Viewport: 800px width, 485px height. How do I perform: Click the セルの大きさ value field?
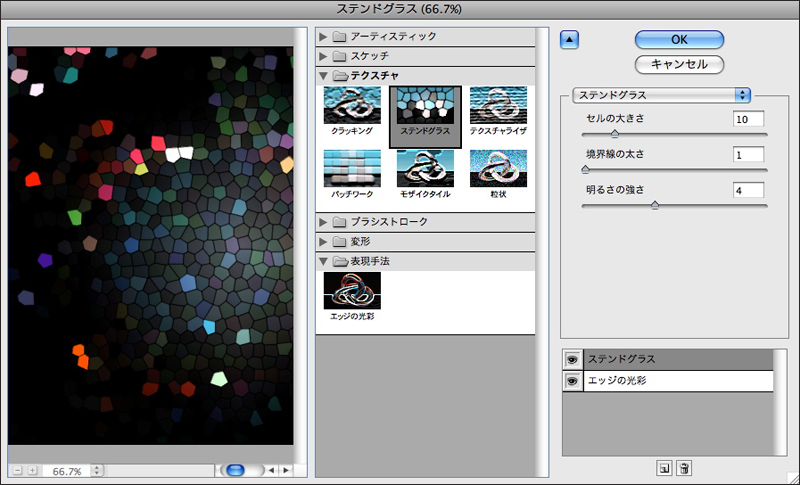pos(747,120)
